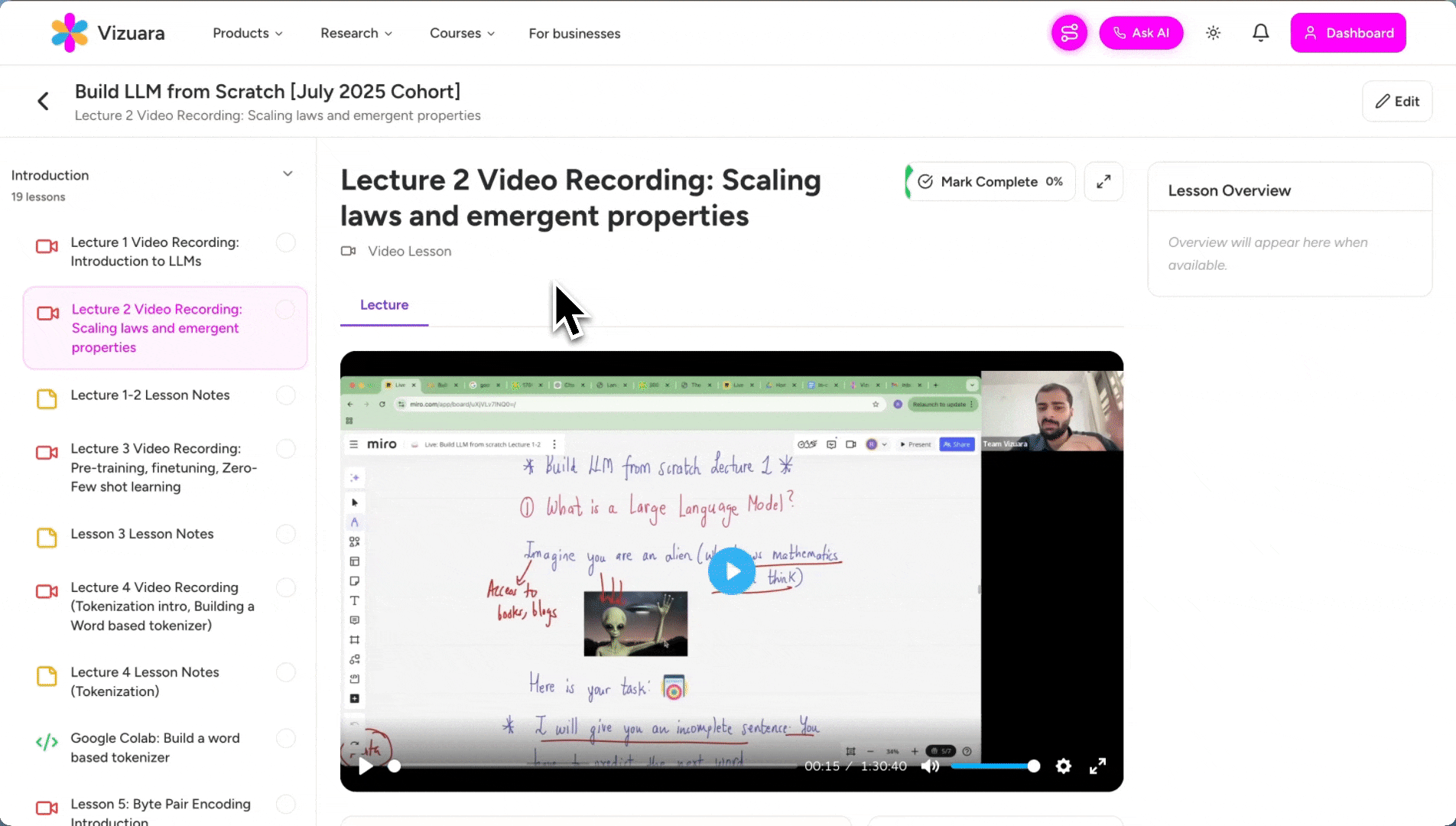Click the Mark Complete button
This screenshot has height=826, width=1456.
point(990,181)
